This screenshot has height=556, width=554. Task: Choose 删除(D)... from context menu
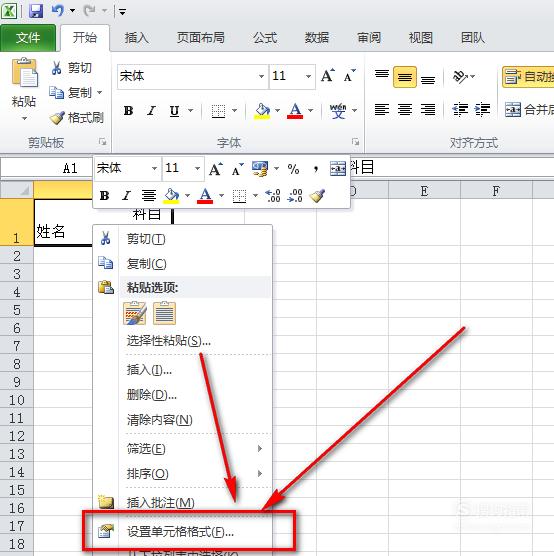[x=182, y=395]
